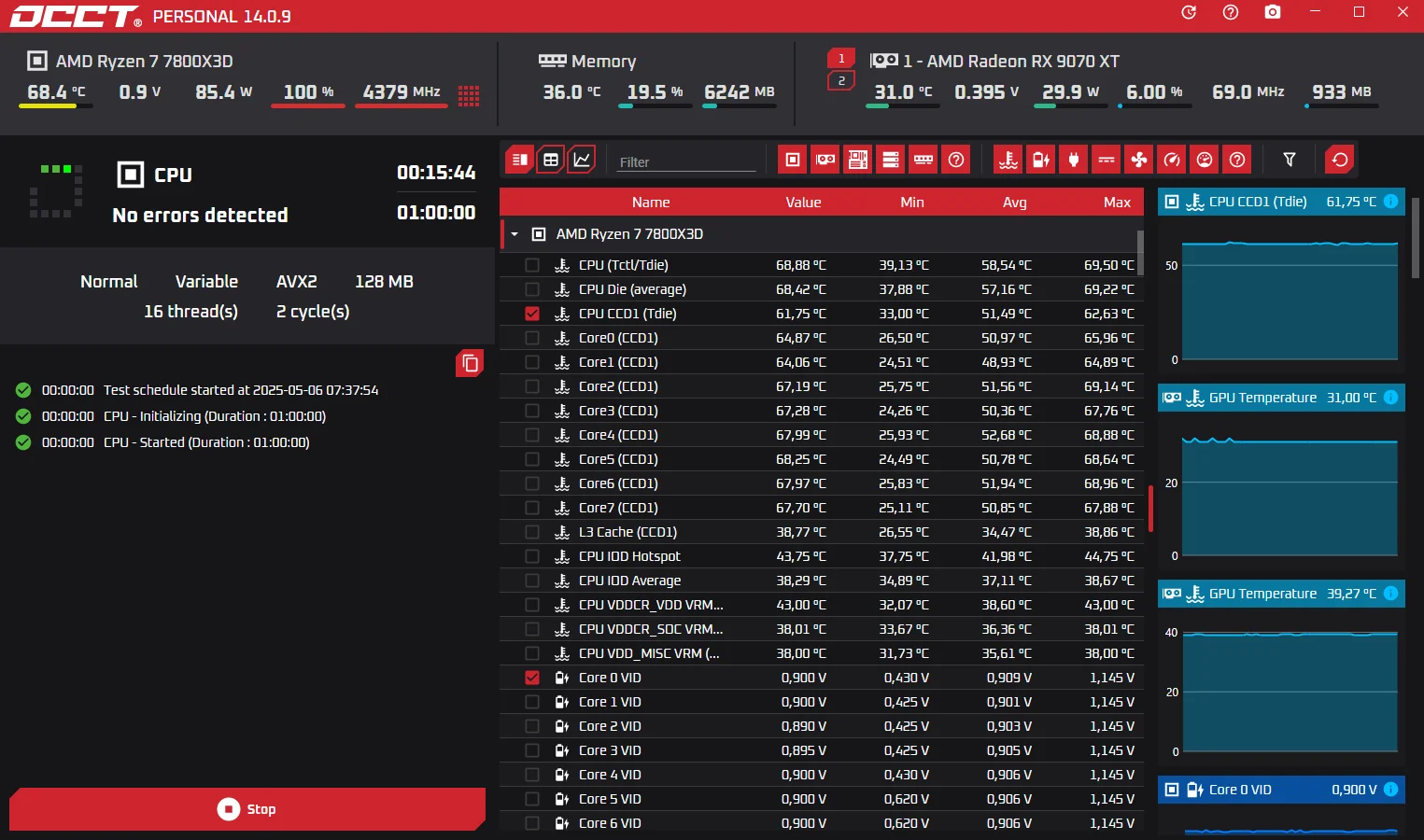The image size is (1424, 840).
Task: Click the '16 thread(s)' setting text
Action: (x=190, y=312)
